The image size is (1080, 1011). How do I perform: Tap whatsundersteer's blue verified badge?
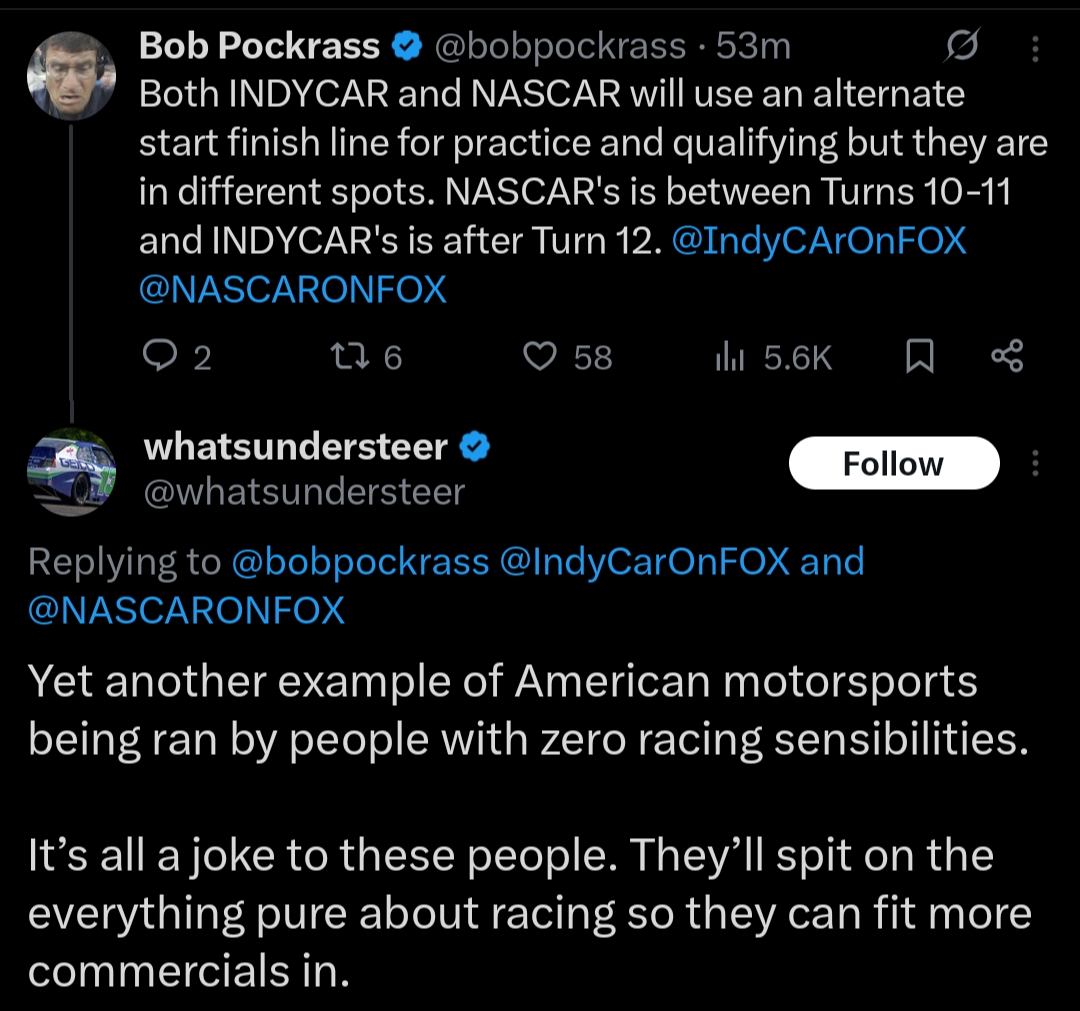pos(474,446)
